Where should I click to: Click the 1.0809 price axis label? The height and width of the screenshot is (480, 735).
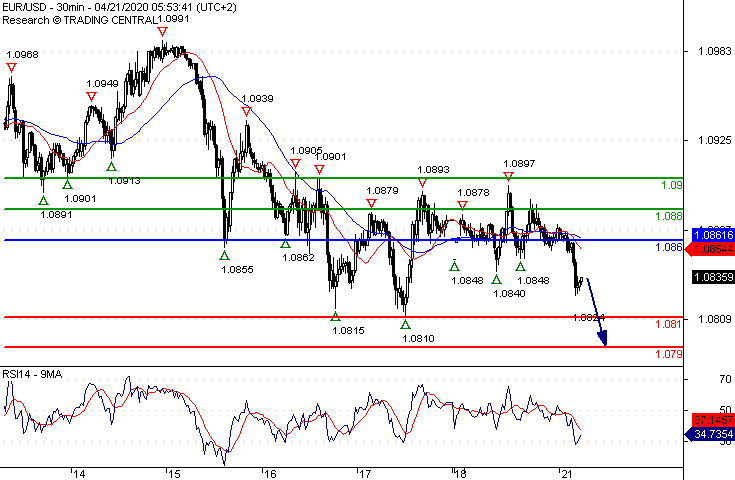coord(714,319)
